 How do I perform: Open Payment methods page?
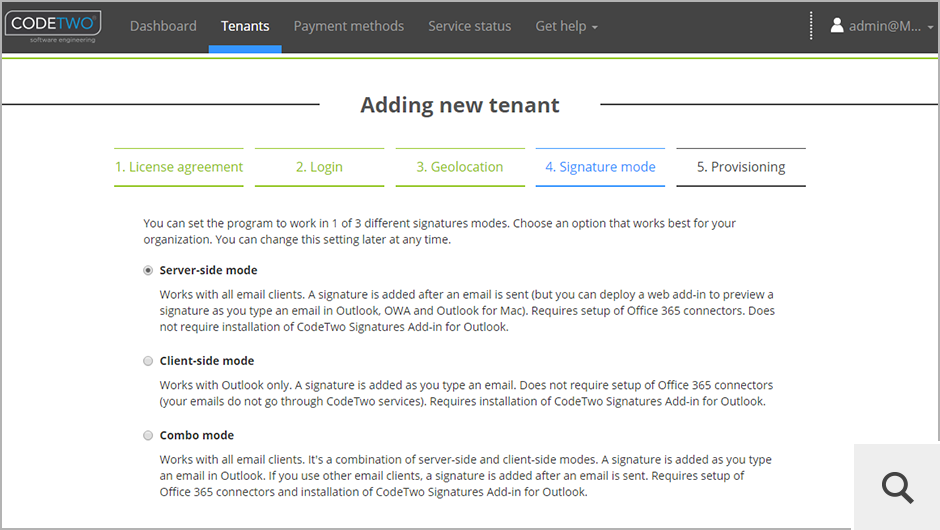(349, 26)
